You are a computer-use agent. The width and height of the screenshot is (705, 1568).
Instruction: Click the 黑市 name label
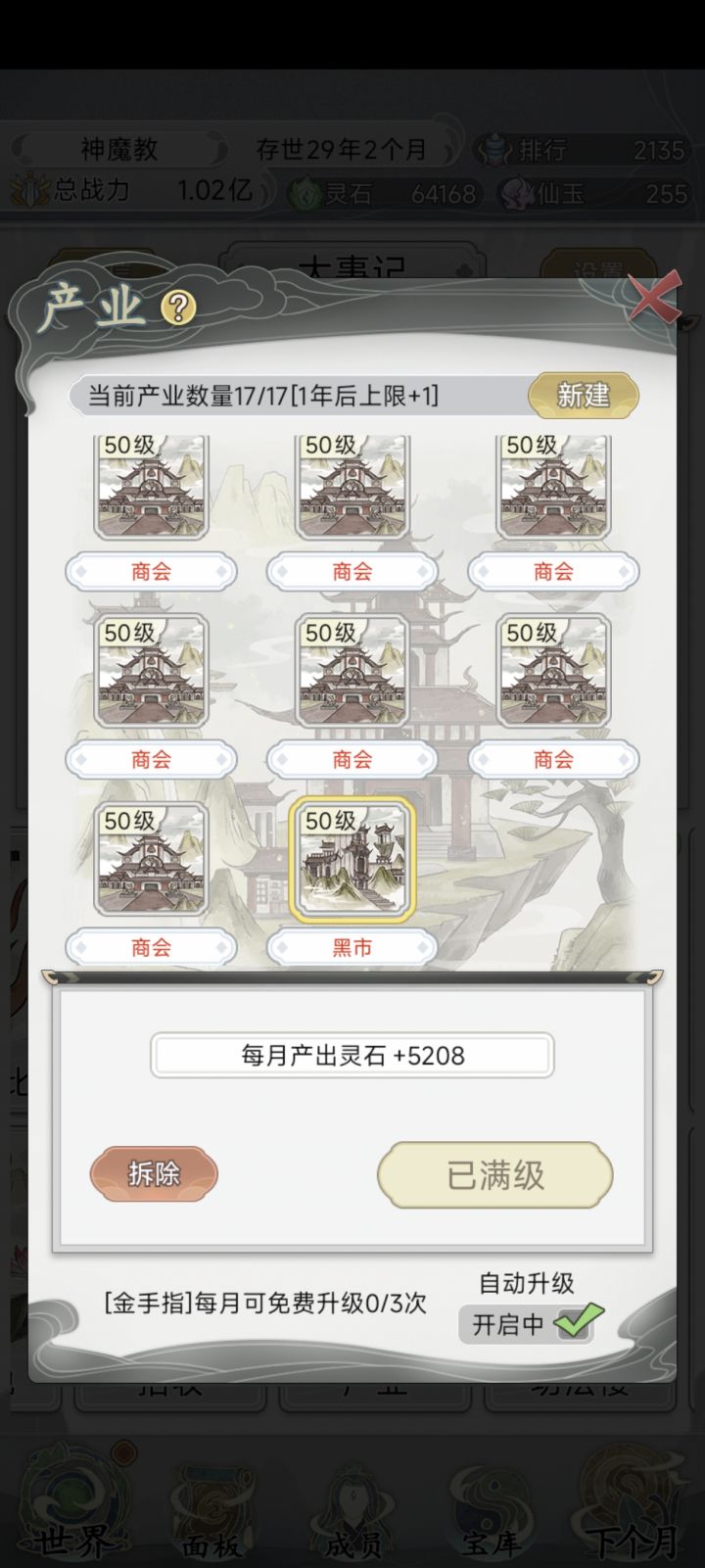(x=352, y=947)
